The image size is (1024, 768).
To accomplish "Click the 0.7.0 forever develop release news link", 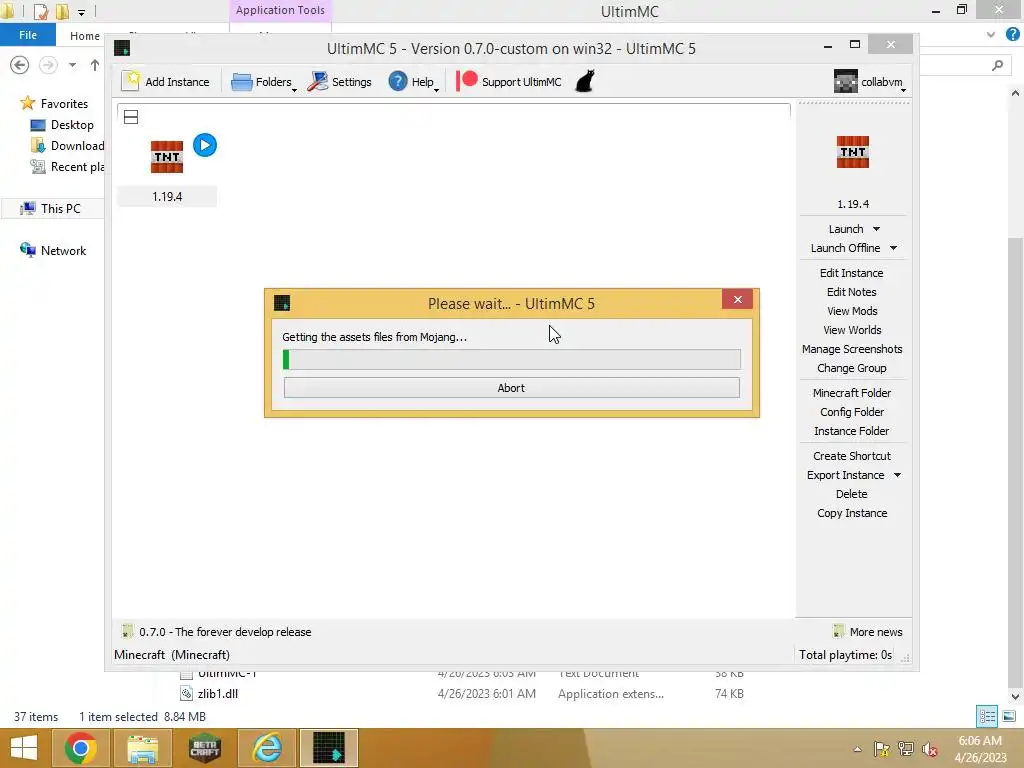I will [x=225, y=632].
